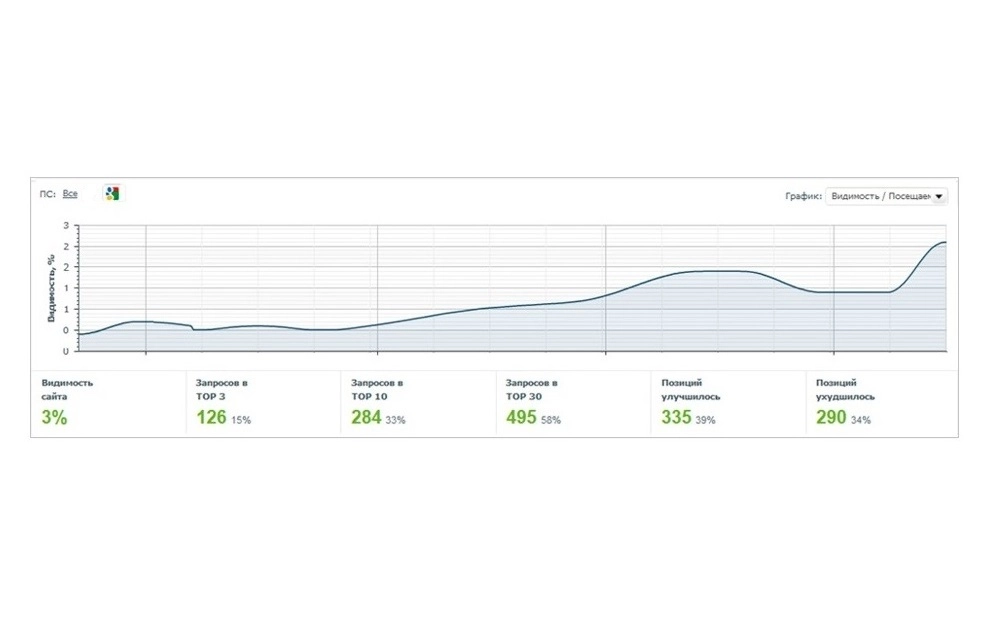The width and height of the screenshot is (992, 620).
Task: Click the '58%' percentage next to 495
Action: click(551, 420)
